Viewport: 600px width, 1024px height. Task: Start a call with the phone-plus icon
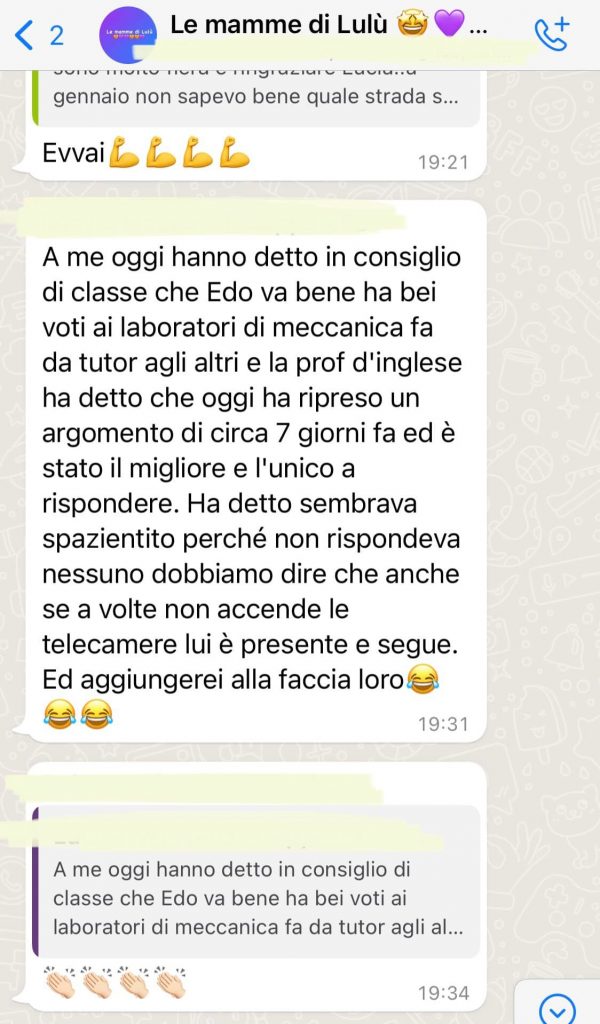click(552, 35)
